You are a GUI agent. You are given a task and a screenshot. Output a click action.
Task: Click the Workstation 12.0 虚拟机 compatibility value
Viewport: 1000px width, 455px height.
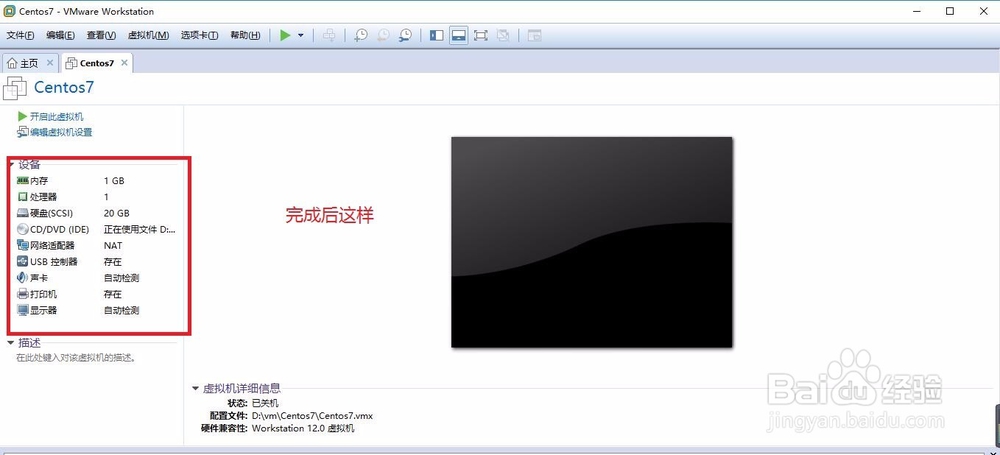(x=303, y=428)
